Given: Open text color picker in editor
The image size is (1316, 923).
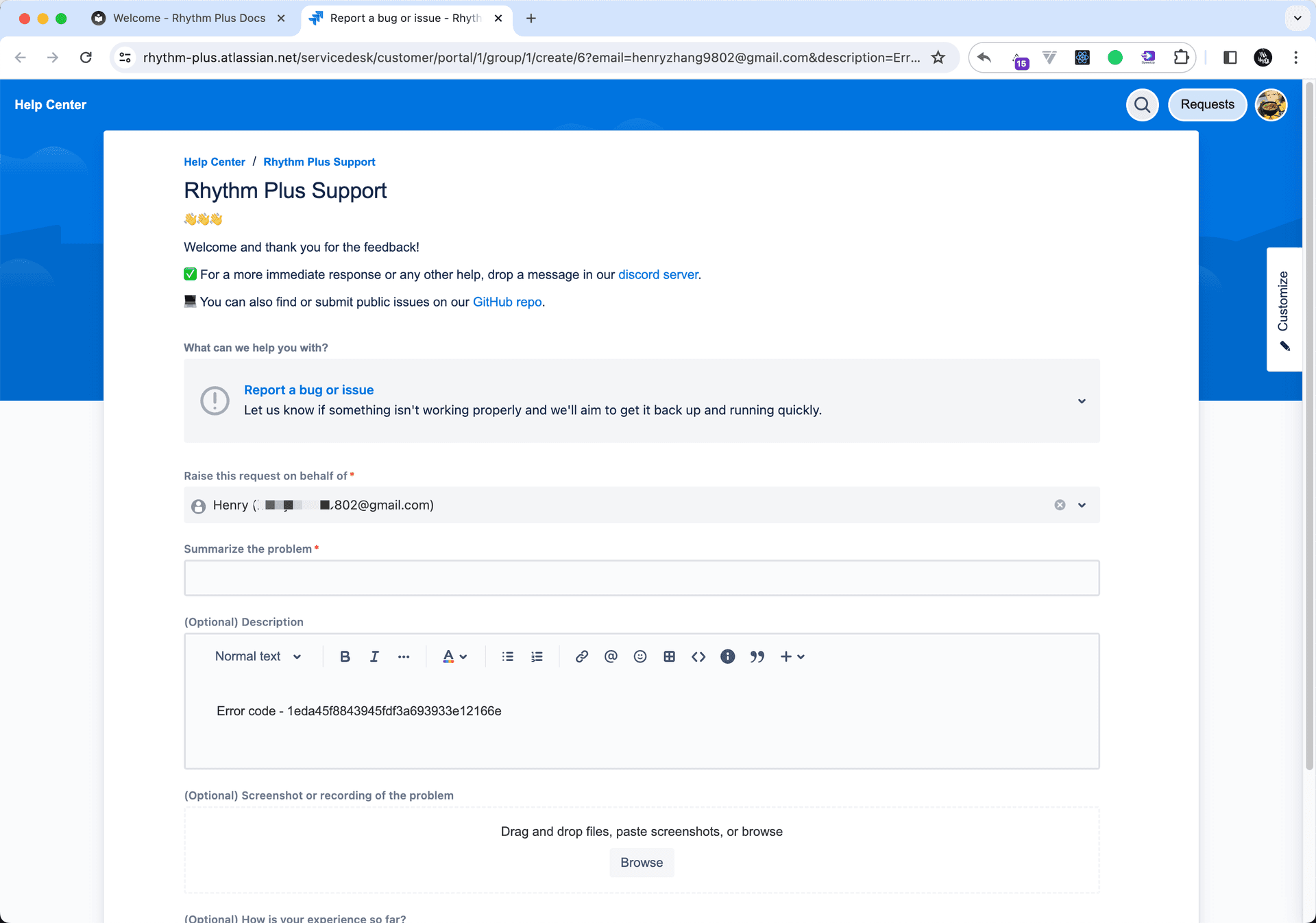Looking at the screenshot, I should coord(454,657).
